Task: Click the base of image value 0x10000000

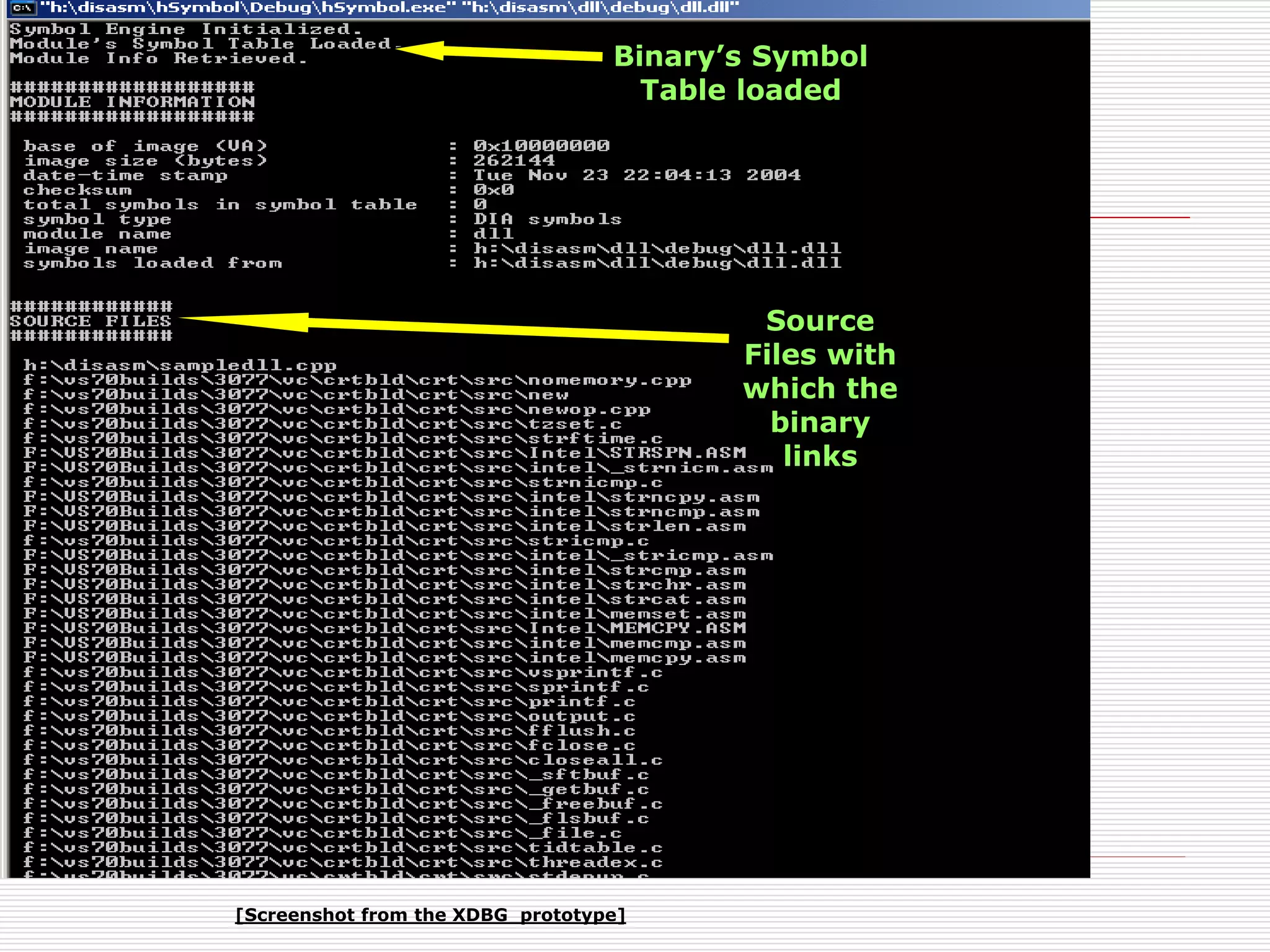Action: pos(541,146)
